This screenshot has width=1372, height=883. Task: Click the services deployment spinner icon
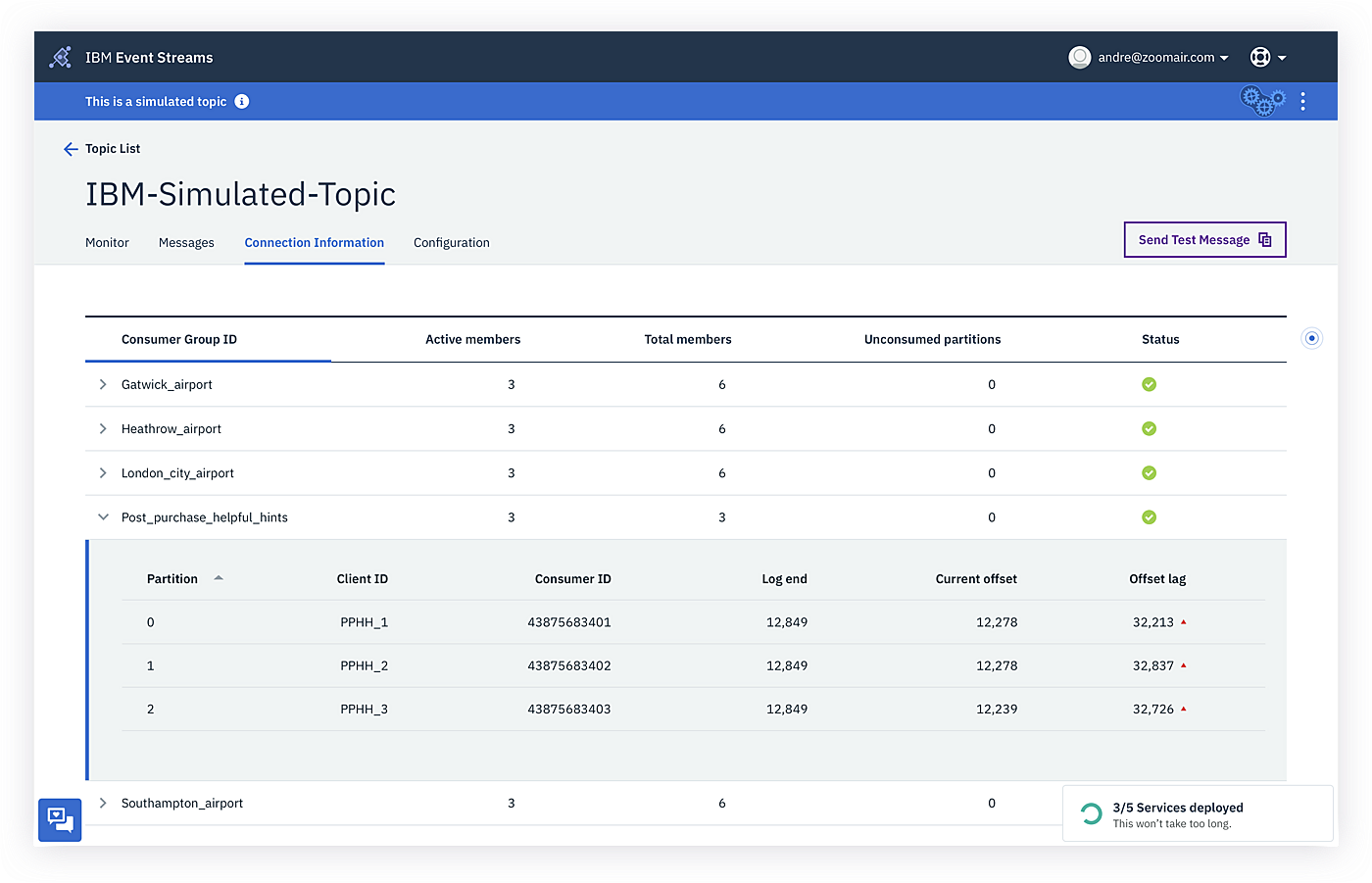click(x=1091, y=813)
